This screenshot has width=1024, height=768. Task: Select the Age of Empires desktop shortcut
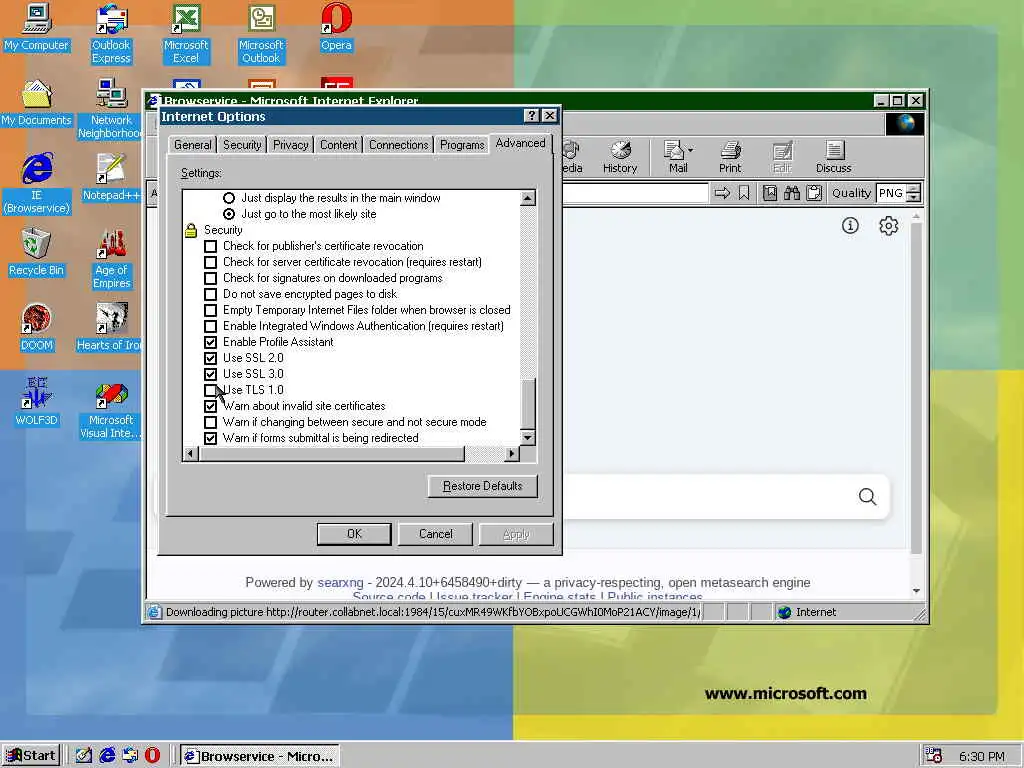pyautogui.click(x=112, y=259)
